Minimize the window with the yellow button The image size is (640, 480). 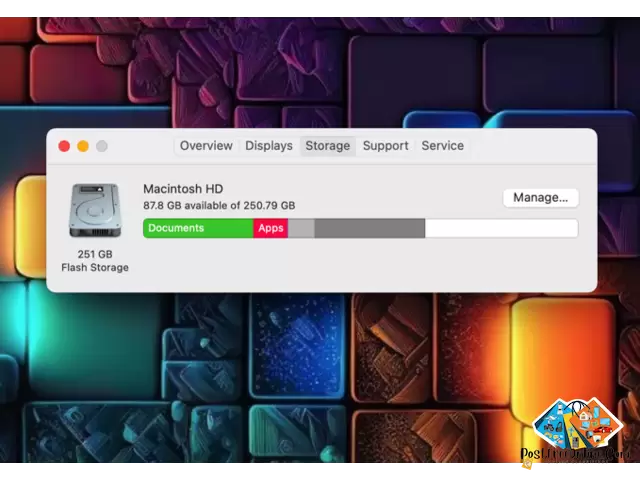click(x=83, y=146)
